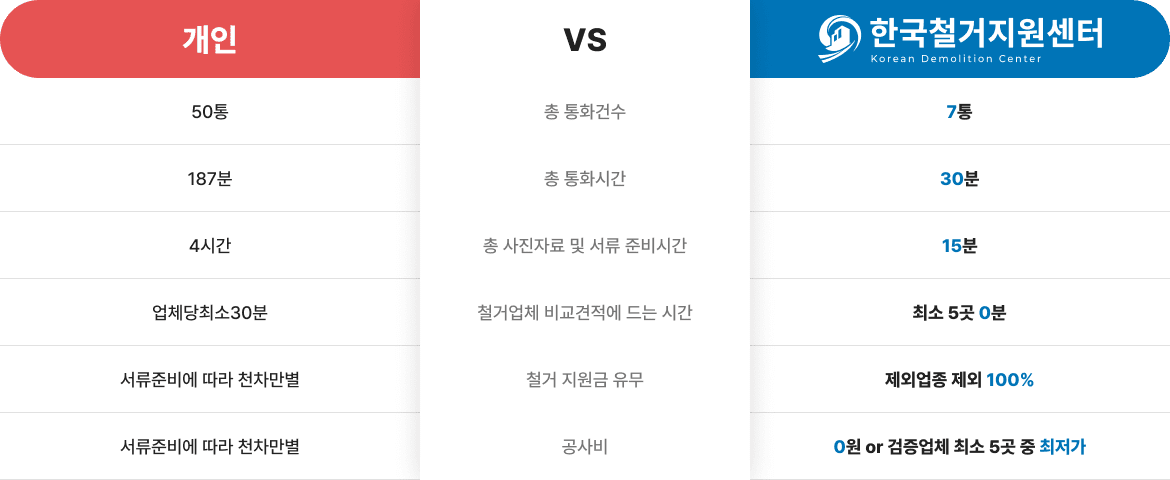Click the 한국철거지원센터 logo icon
Screen dimensions: 1170x480
[x=840, y=38]
